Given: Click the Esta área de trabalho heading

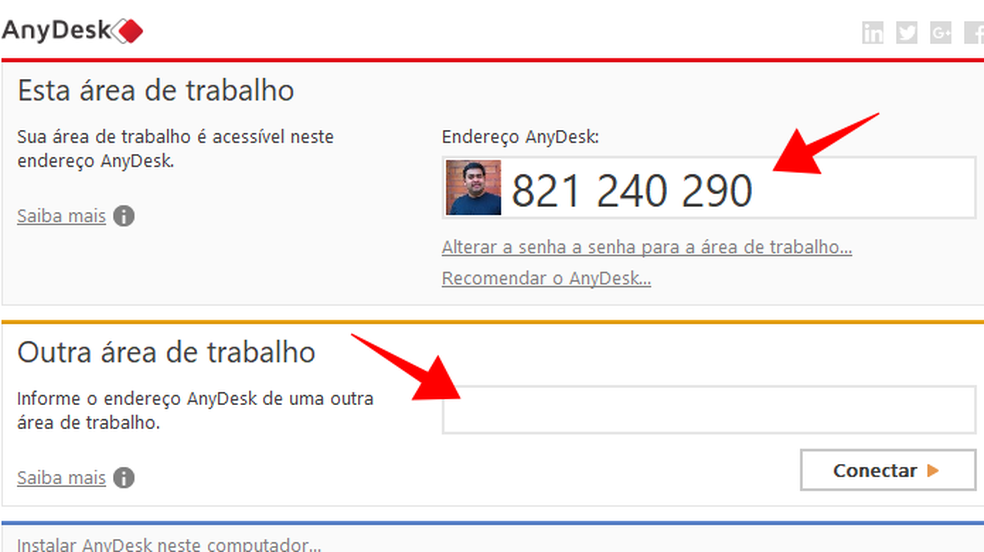Looking at the screenshot, I should pos(156,91).
